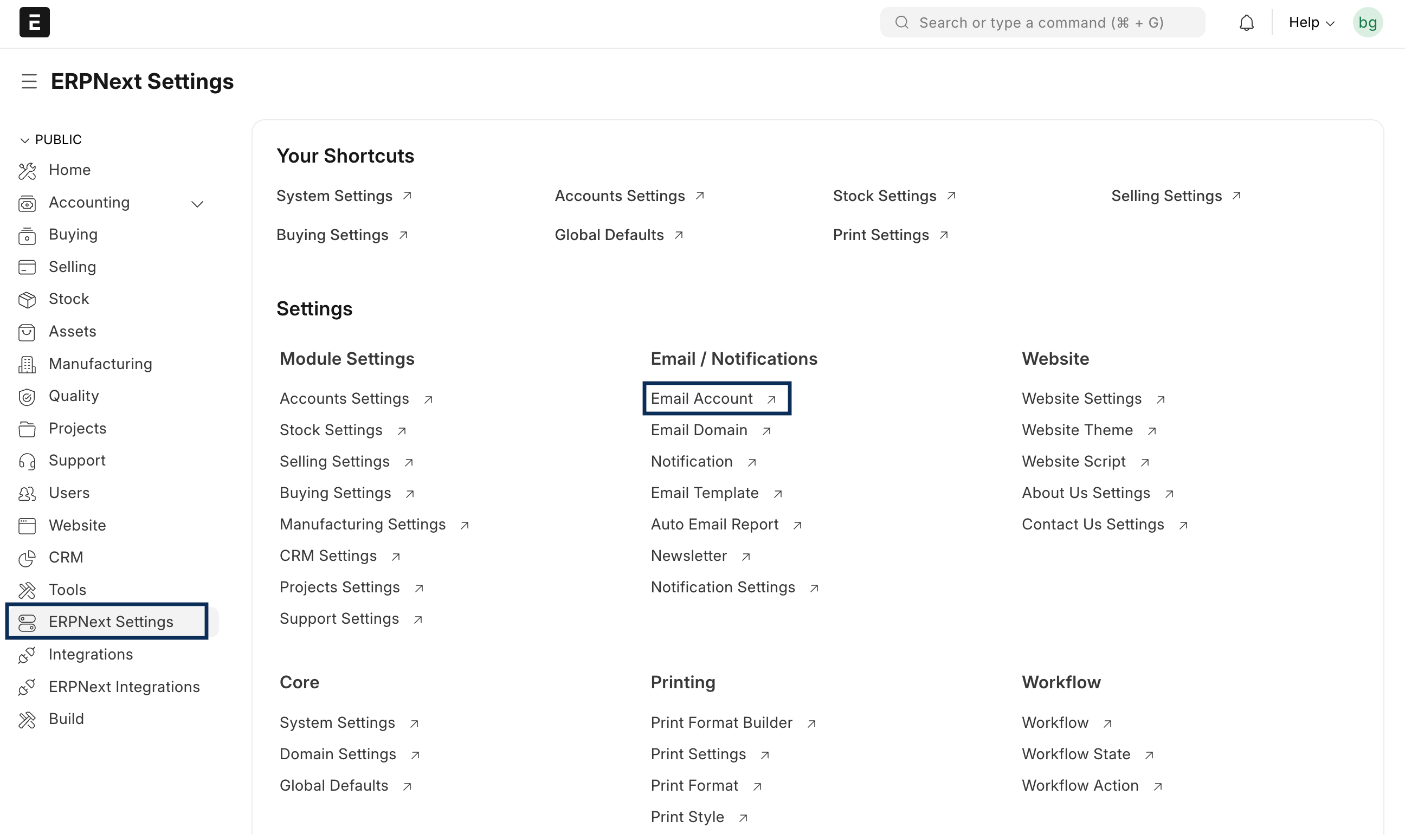
Task: Click the Manufacturing building icon
Action: coord(27,365)
